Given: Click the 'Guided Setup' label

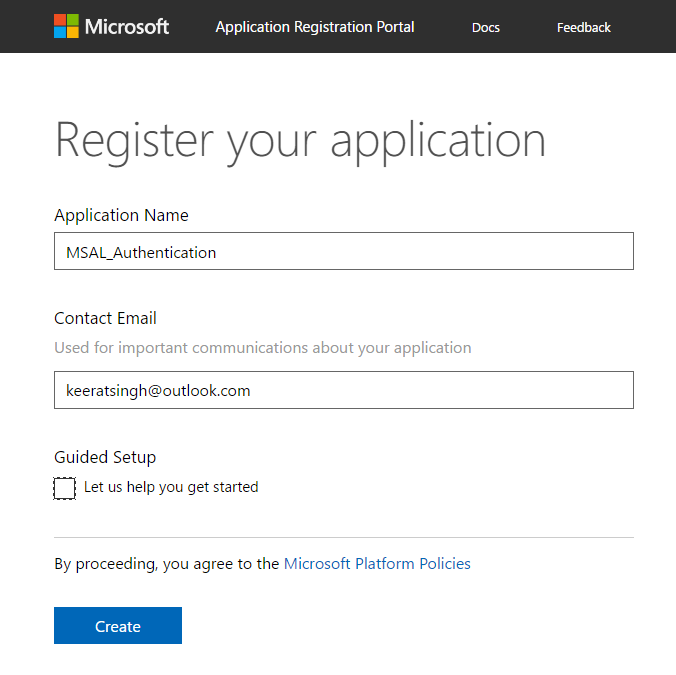Looking at the screenshot, I should pyautogui.click(x=105, y=457).
